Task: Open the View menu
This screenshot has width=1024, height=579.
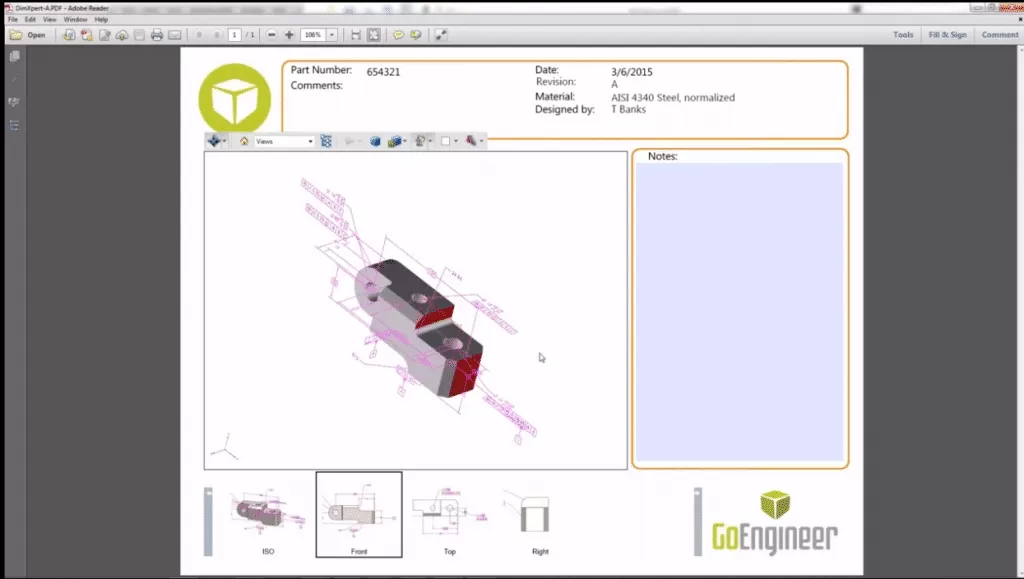Action: pos(49,20)
